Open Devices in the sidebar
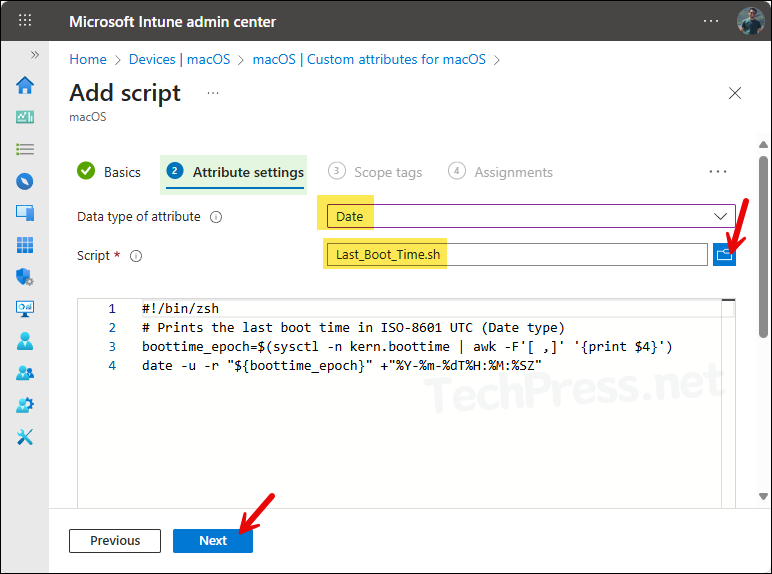The width and height of the screenshot is (772, 574). pyautogui.click(x=25, y=213)
